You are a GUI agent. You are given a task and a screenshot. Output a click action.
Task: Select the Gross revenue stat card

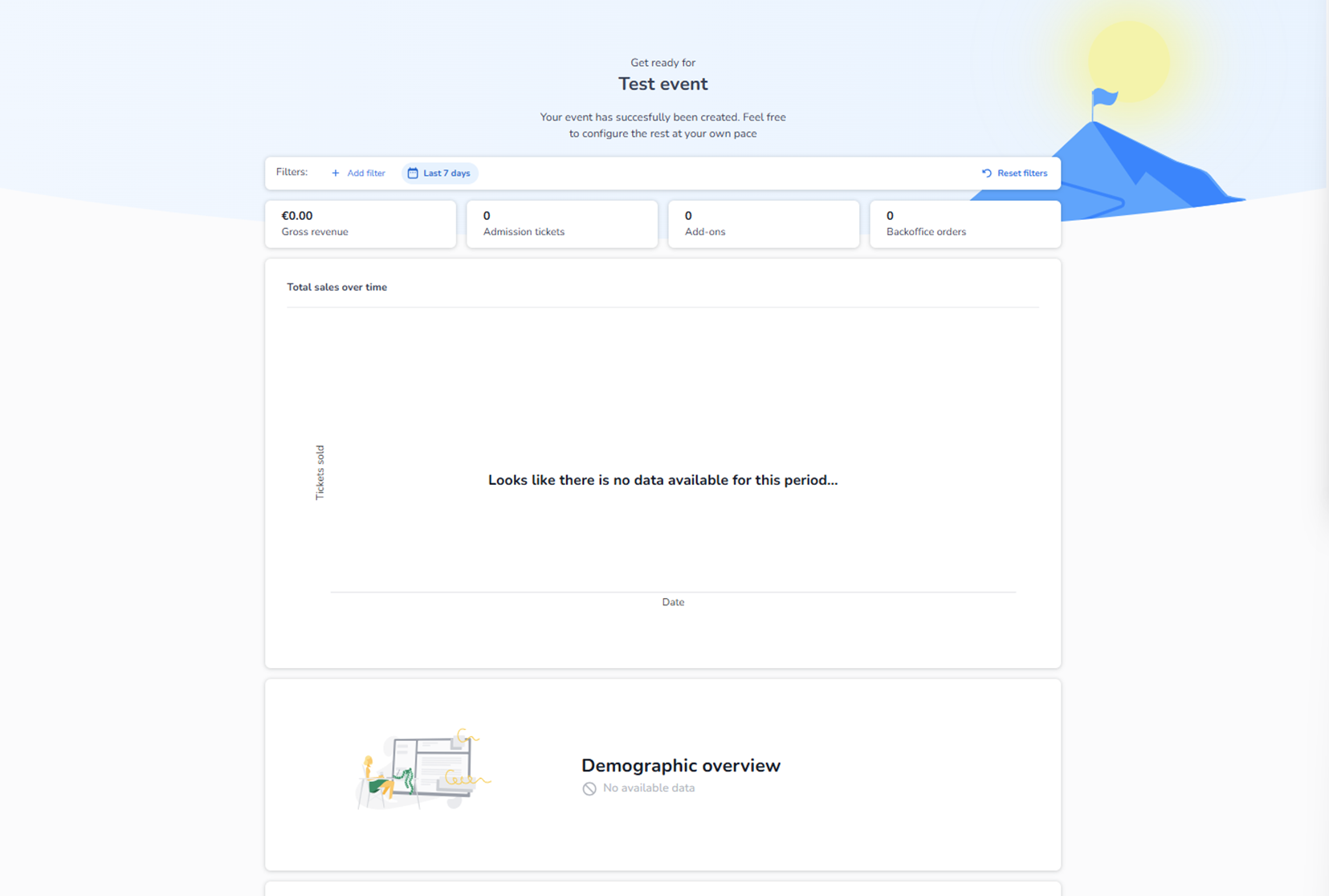point(361,224)
